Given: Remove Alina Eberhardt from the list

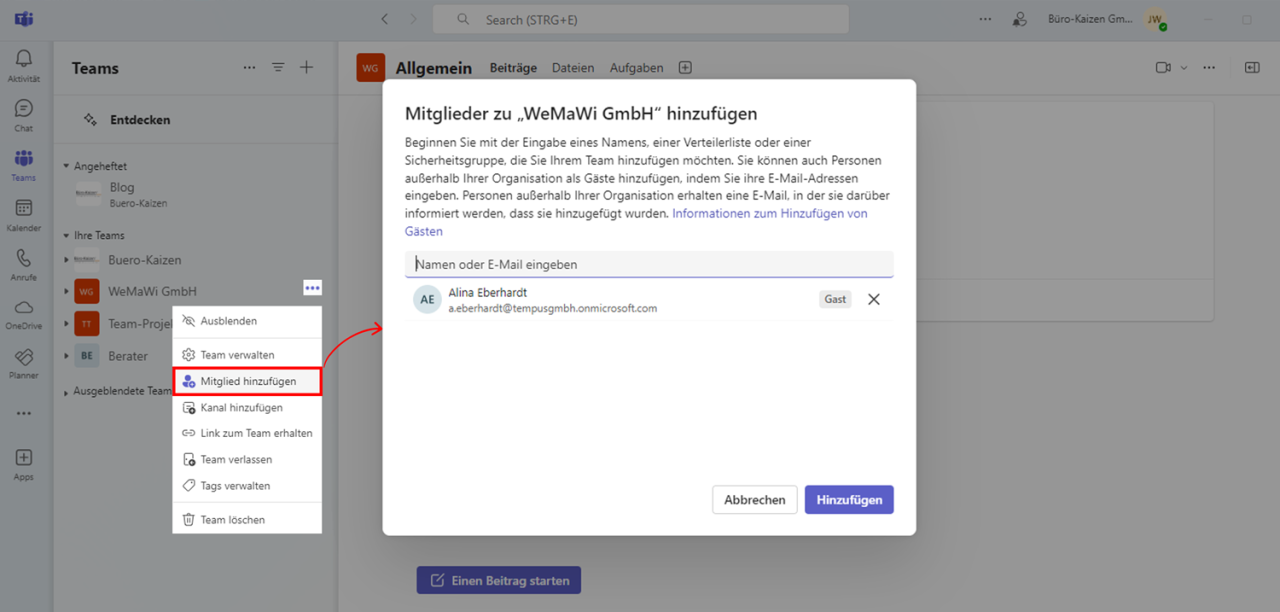Looking at the screenshot, I should [x=873, y=299].
